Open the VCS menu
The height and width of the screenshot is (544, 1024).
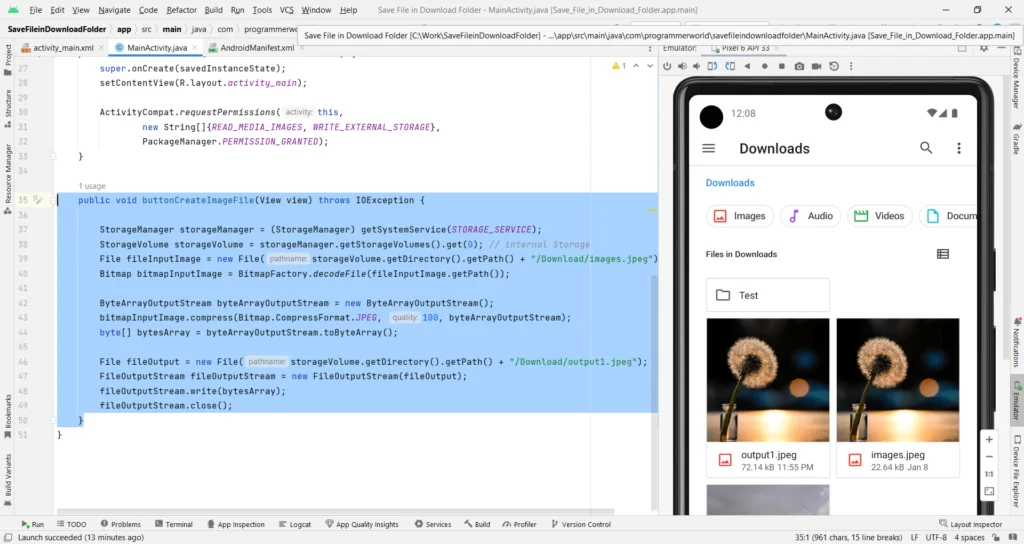[x=287, y=10]
